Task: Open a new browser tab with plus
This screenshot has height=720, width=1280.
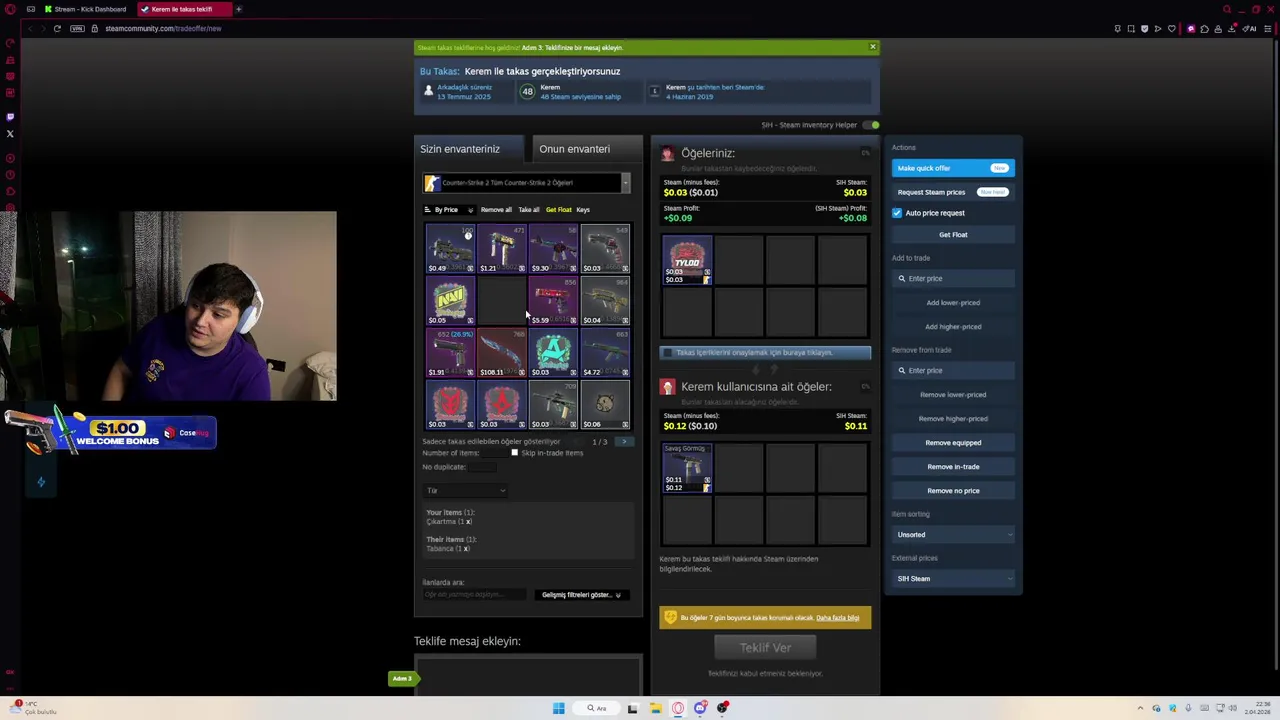Action: coord(239,9)
